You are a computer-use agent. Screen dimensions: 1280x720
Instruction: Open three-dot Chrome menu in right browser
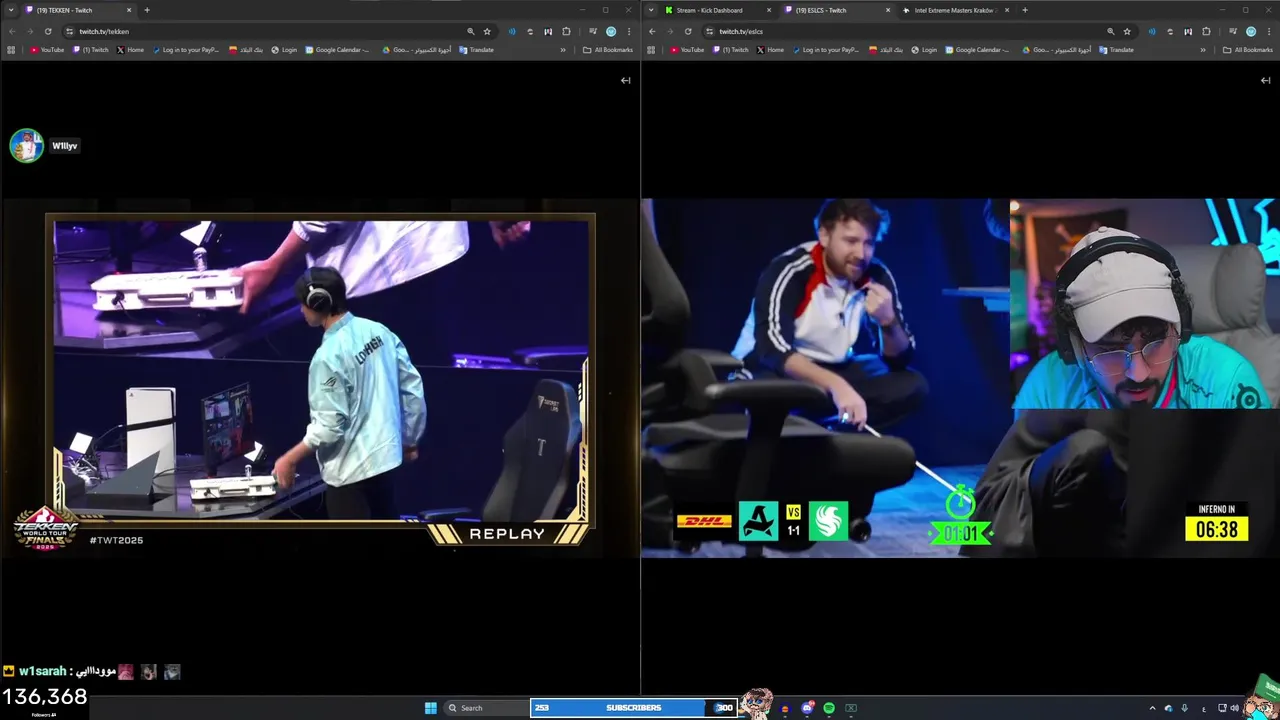click(1269, 31)
